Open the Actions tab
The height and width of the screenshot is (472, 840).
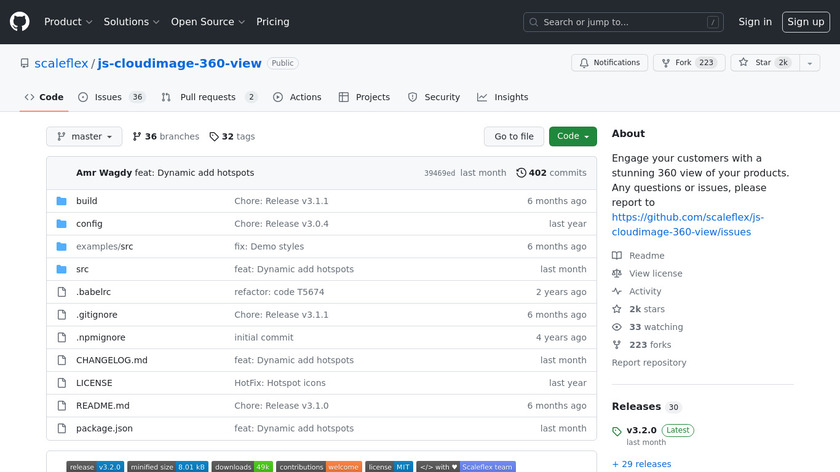coord(297,97)
